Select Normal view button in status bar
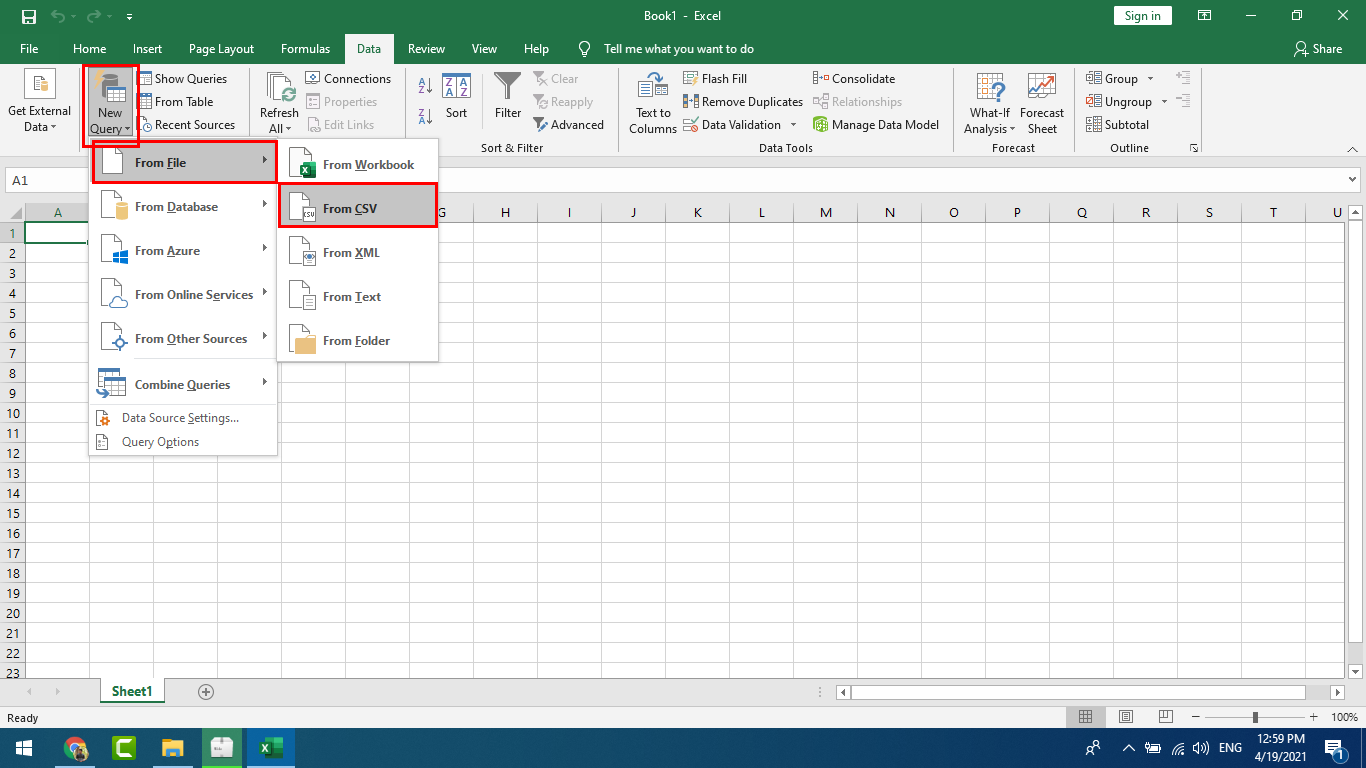Screen dimensions: 1366x768 tap(1086, 717)
